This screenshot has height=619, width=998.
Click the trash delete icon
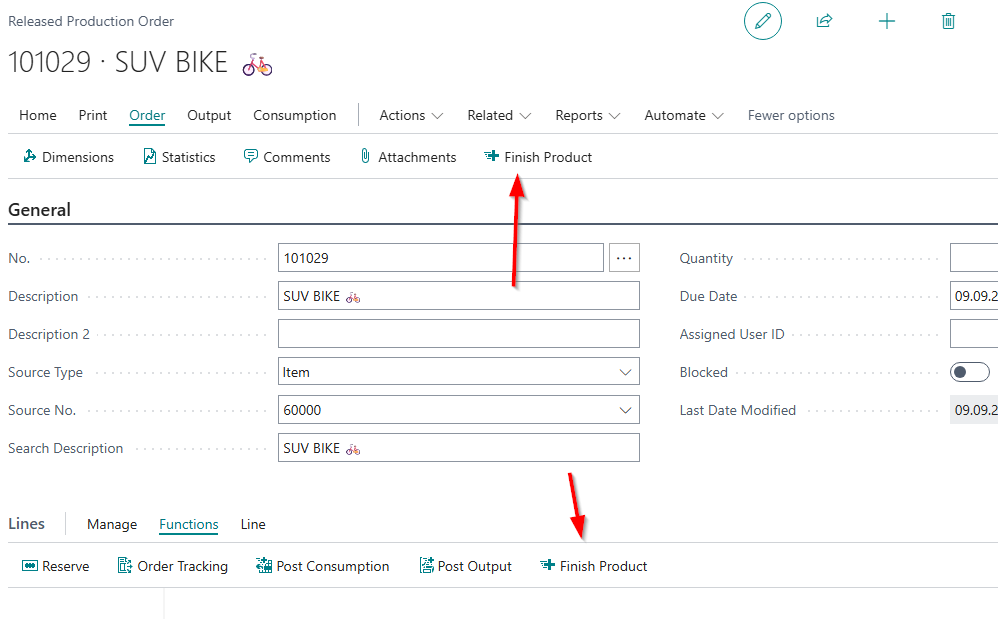tap(948, 21)
